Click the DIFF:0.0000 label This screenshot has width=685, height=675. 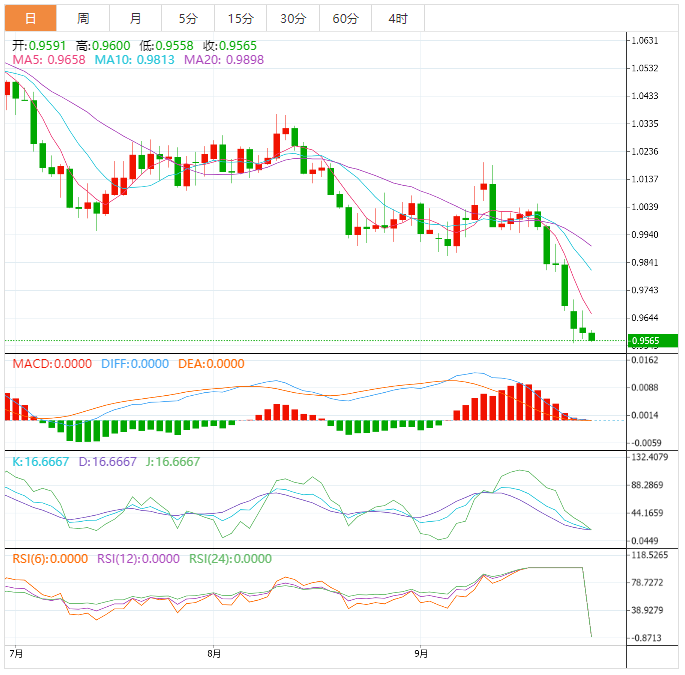click(135, 363)
